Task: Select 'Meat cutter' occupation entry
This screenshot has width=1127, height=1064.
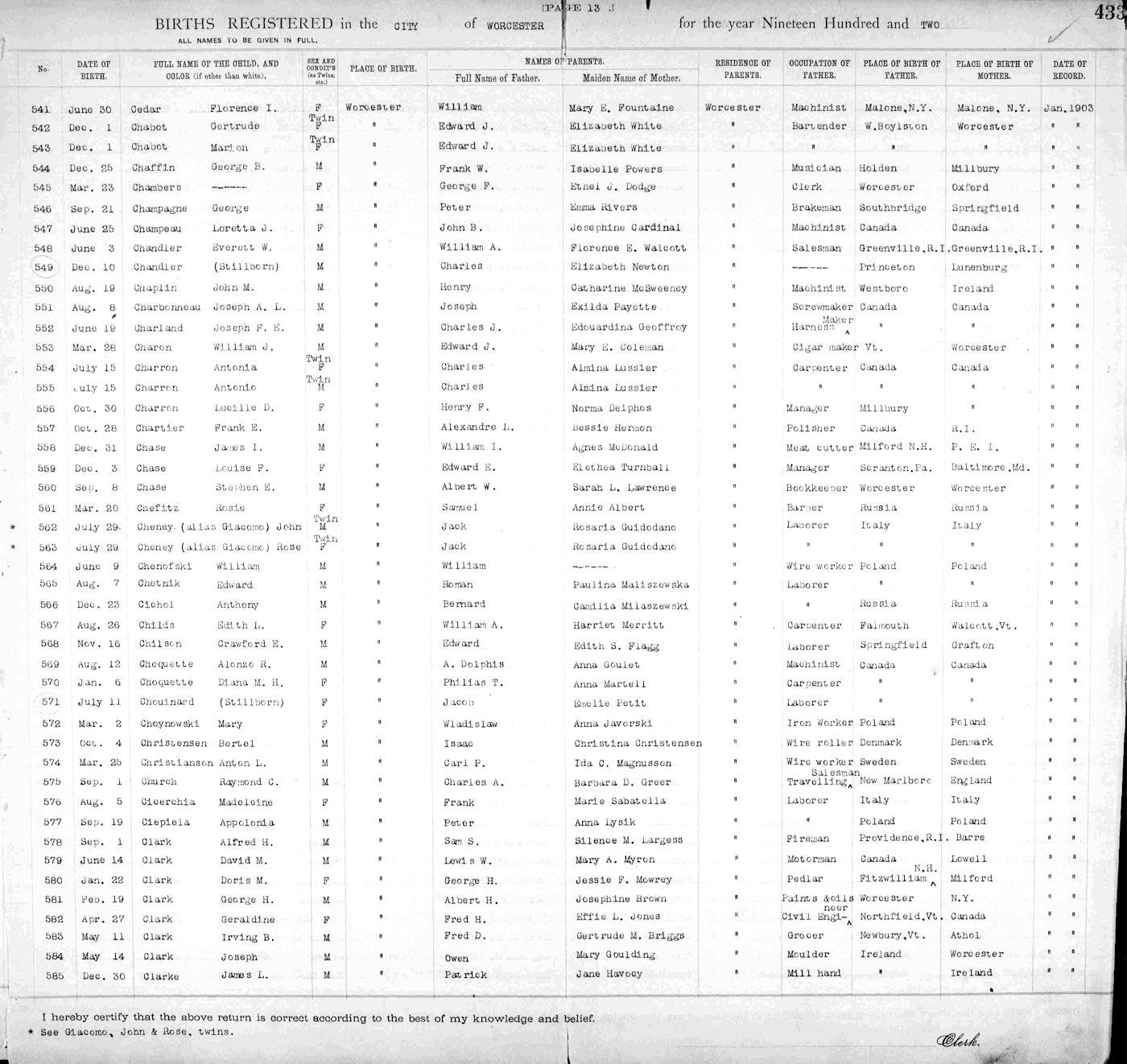Action: pyautogui.click(x=819, y=448)
